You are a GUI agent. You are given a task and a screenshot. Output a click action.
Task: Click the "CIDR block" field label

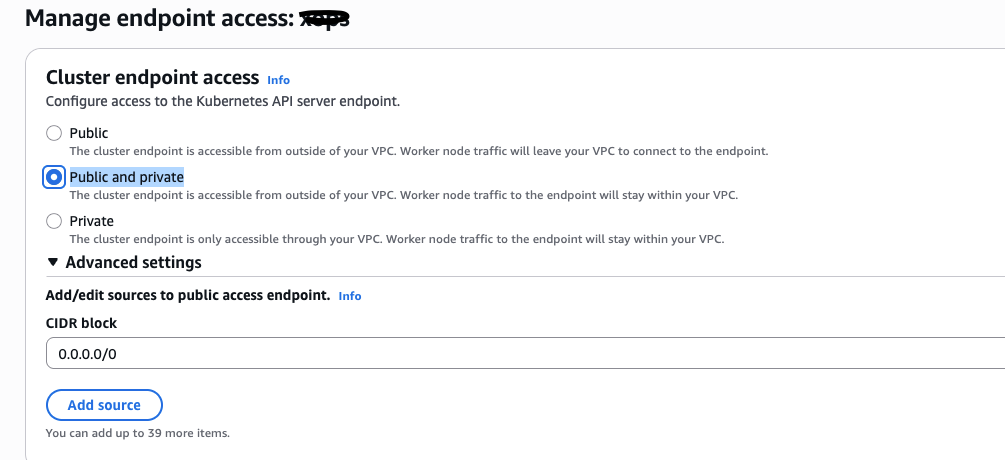(x=81, y=323)
